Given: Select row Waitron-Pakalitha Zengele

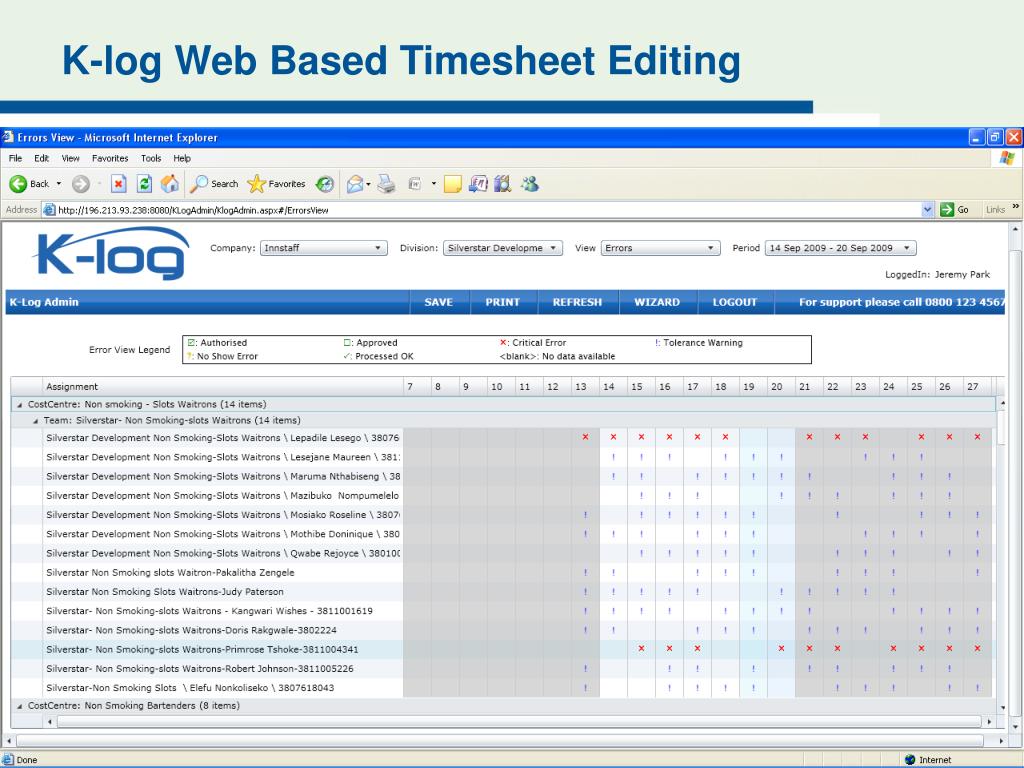Looking at the screenshot, I should click(501, 573).
